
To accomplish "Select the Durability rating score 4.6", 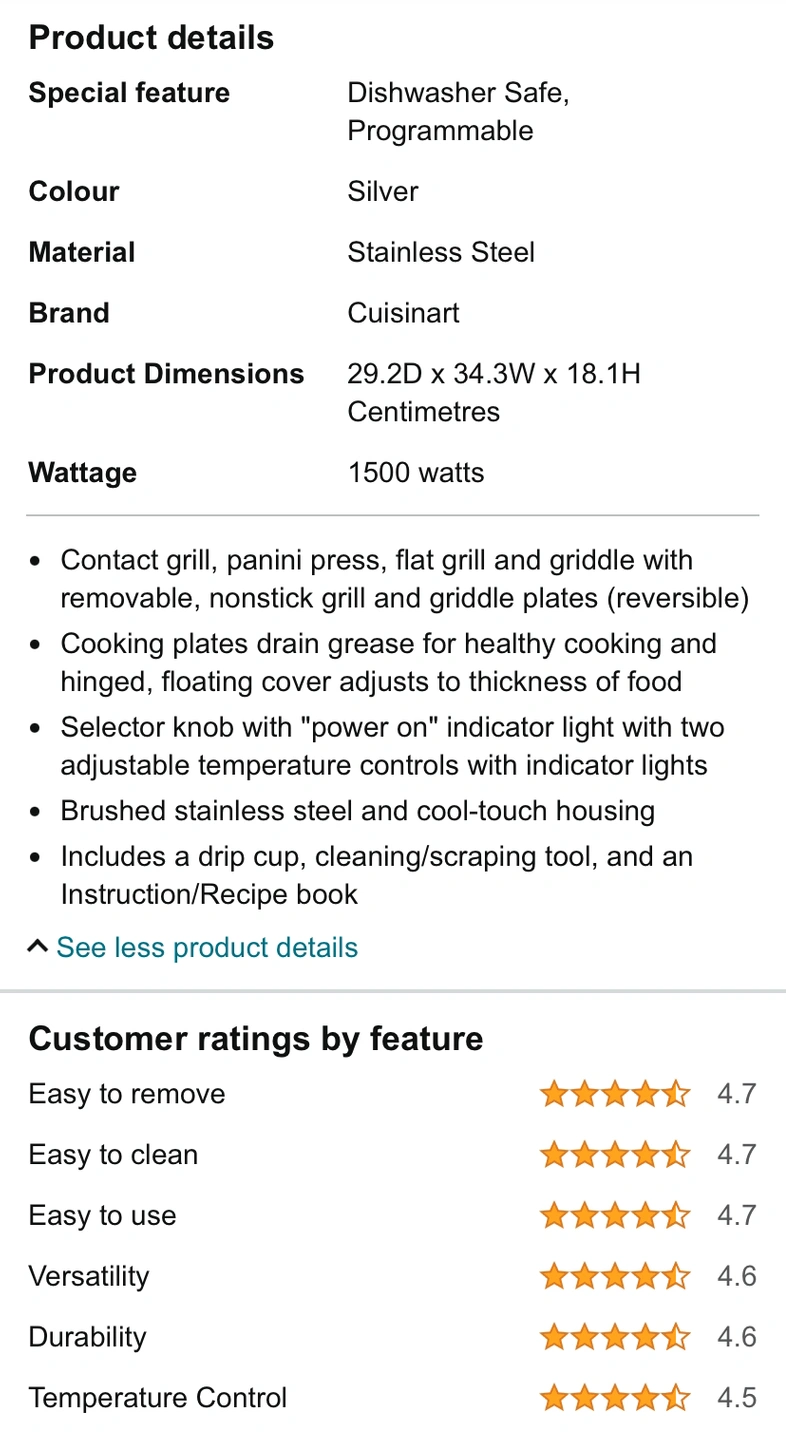I will 737,1337.
